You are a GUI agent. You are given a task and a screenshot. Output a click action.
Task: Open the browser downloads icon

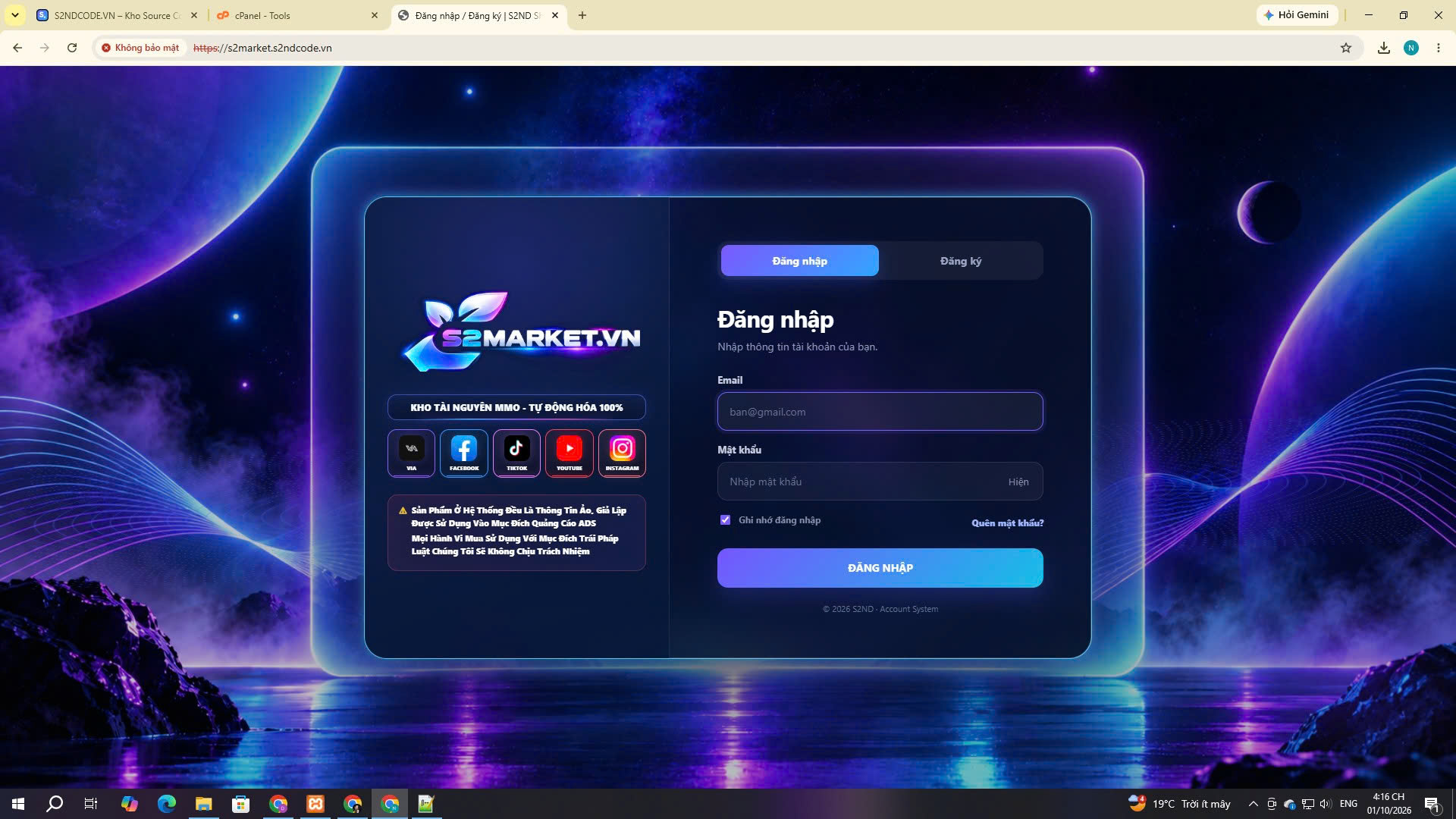tap(1384, 48)
